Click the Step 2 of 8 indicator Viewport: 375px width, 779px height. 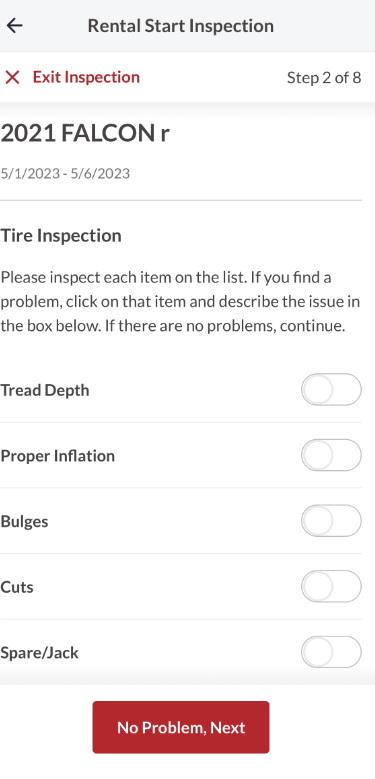coord(324,78)
